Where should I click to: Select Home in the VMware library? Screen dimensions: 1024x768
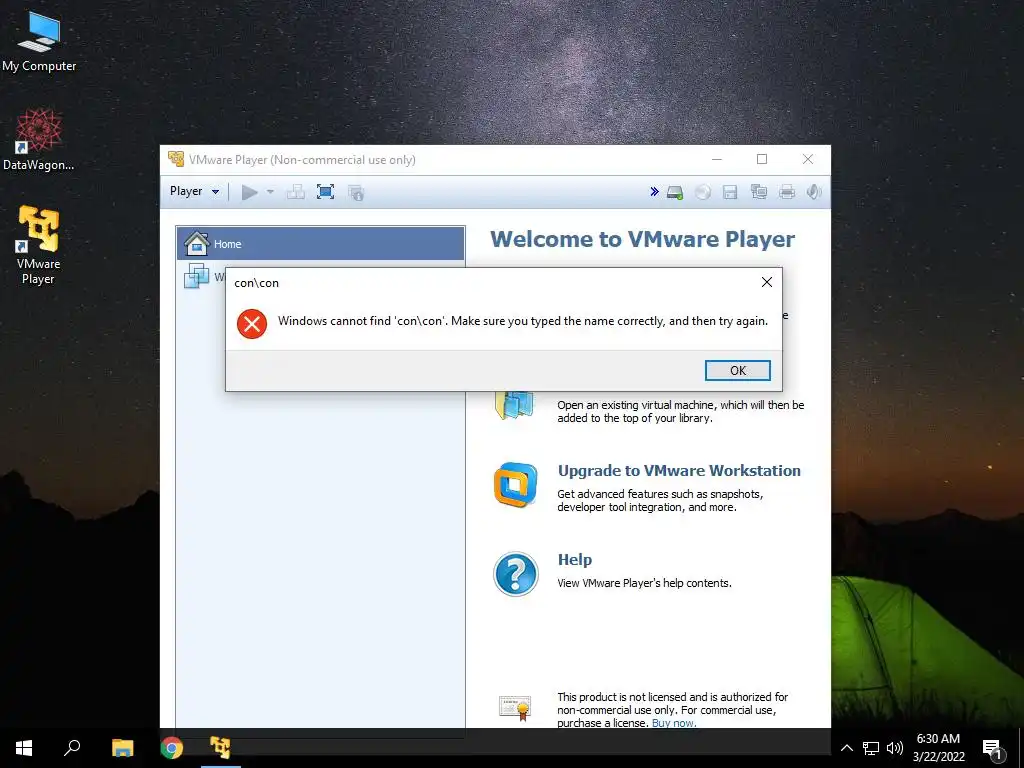321,244
